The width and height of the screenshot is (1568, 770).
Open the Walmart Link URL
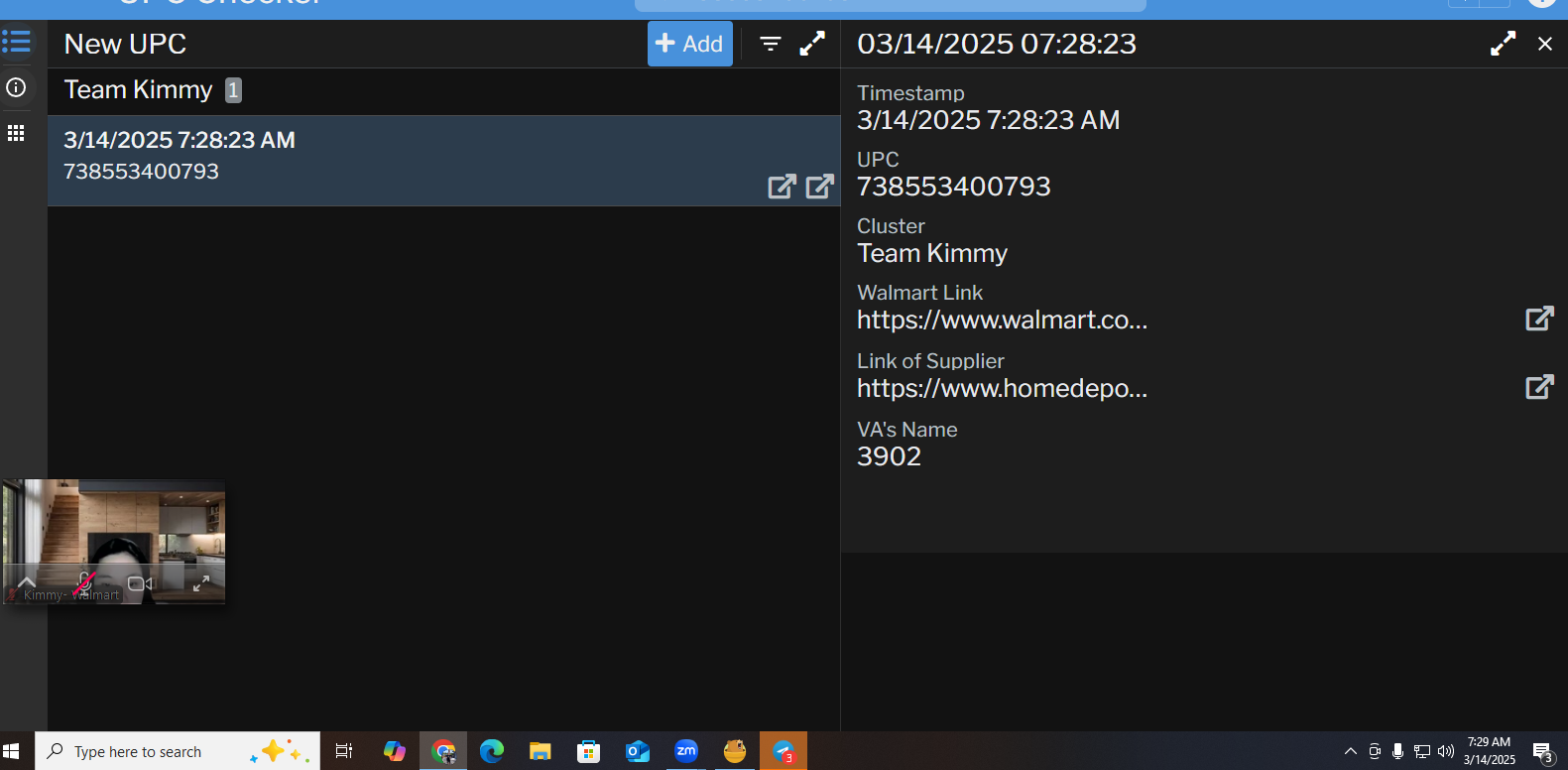point(1003,320)
